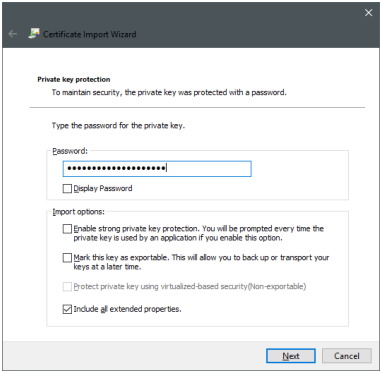Image resolution: width=382 pixels, height=373 pixels.
Task: Click the Certificate Import Wizard title text
Action: [x=90, y=34]
